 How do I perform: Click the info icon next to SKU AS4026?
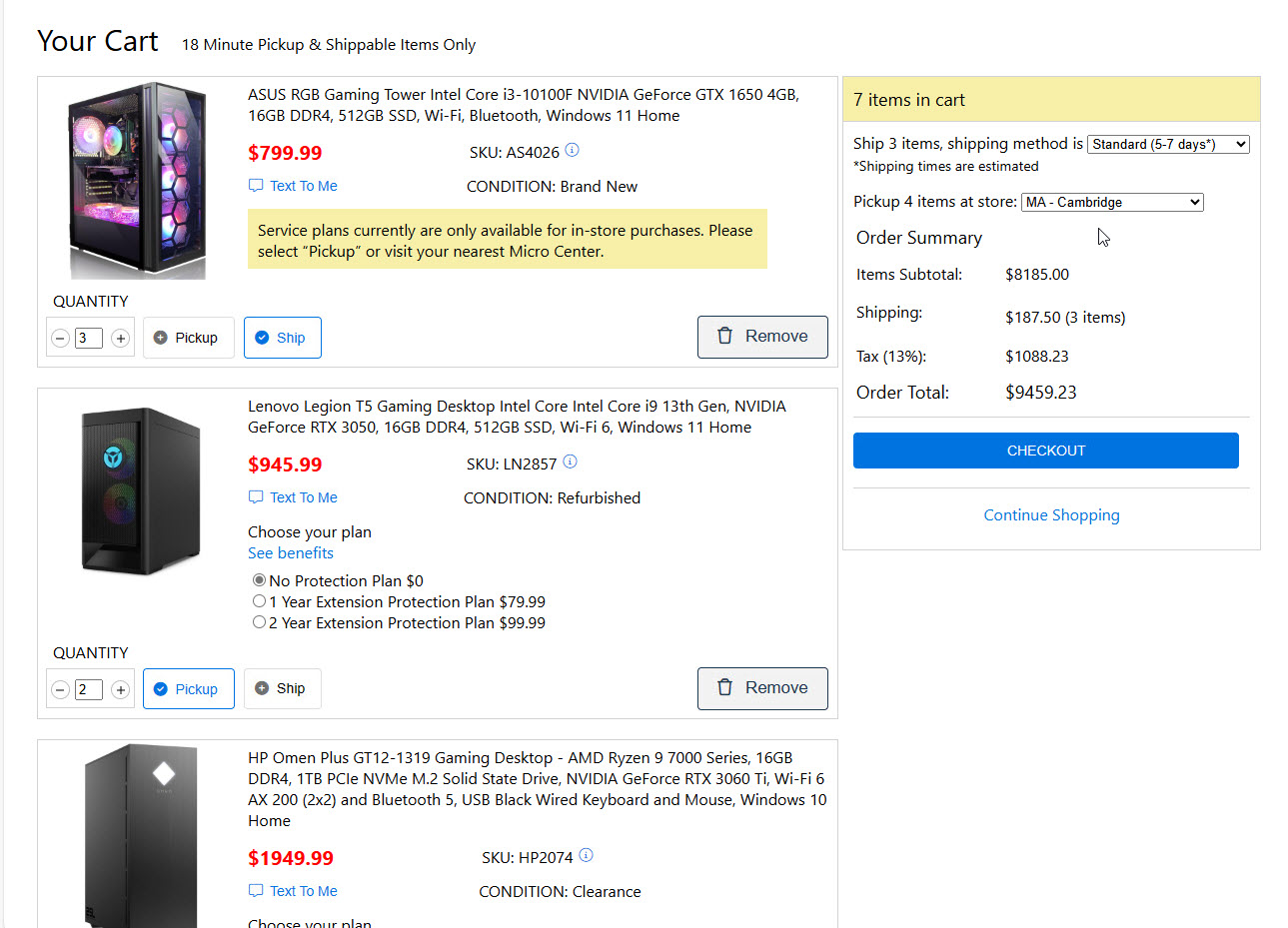tap(572, 151)
